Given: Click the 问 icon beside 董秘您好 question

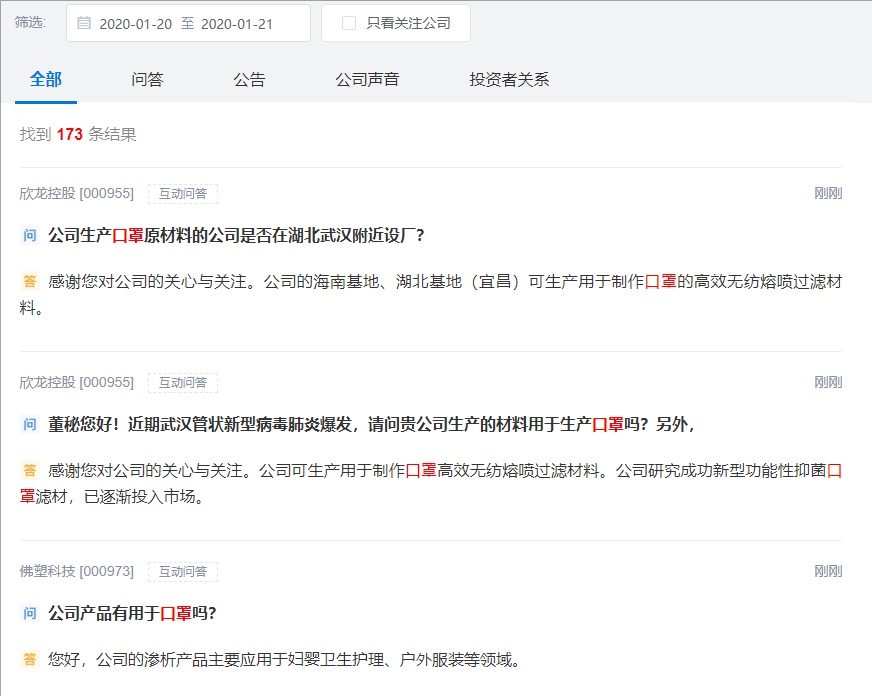Looking at the screenshot, I should pos(29,424).
